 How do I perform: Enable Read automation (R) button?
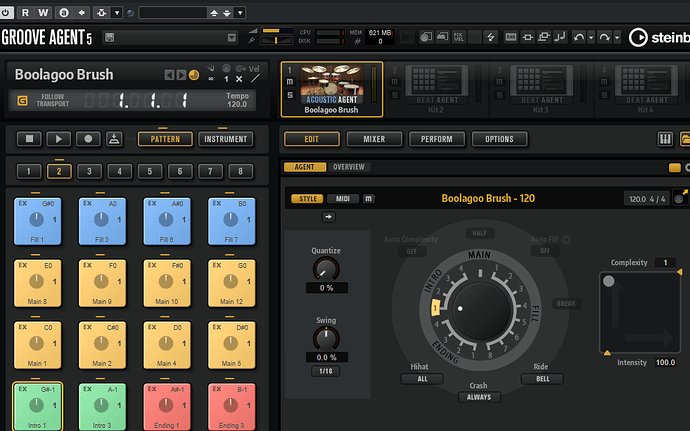tap(25, 13)
